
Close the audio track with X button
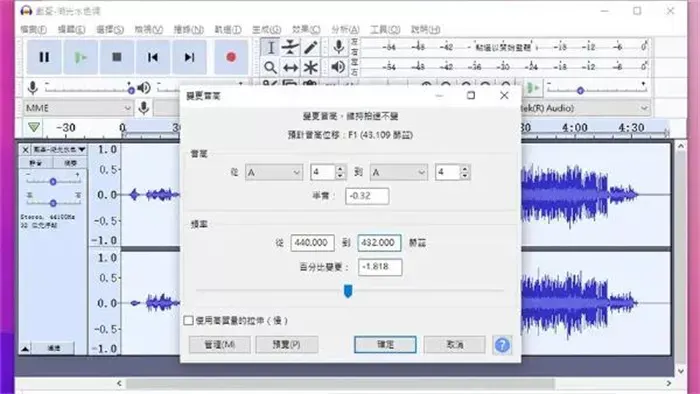click(x=25, y=149)
